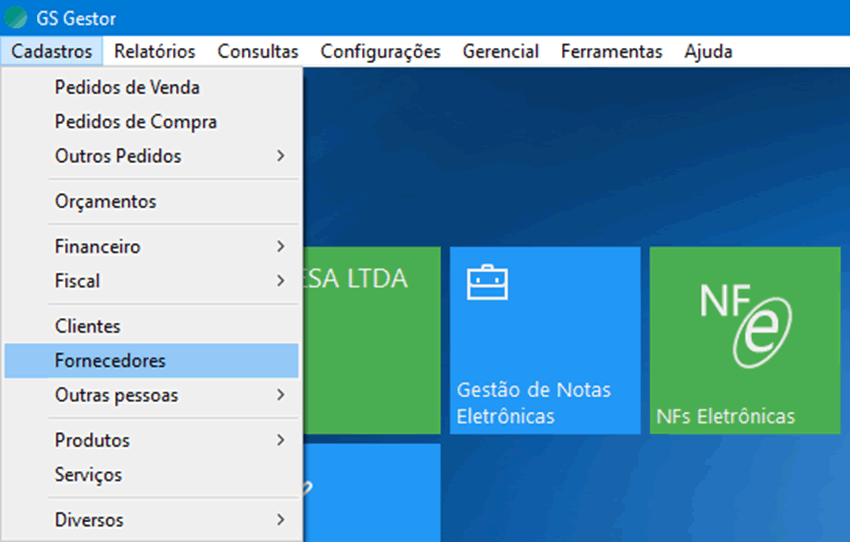Viewport: 850px width, 542px height.
Task: Expand the Outros Pedidos submenu
Action: [x=150, y=156]
